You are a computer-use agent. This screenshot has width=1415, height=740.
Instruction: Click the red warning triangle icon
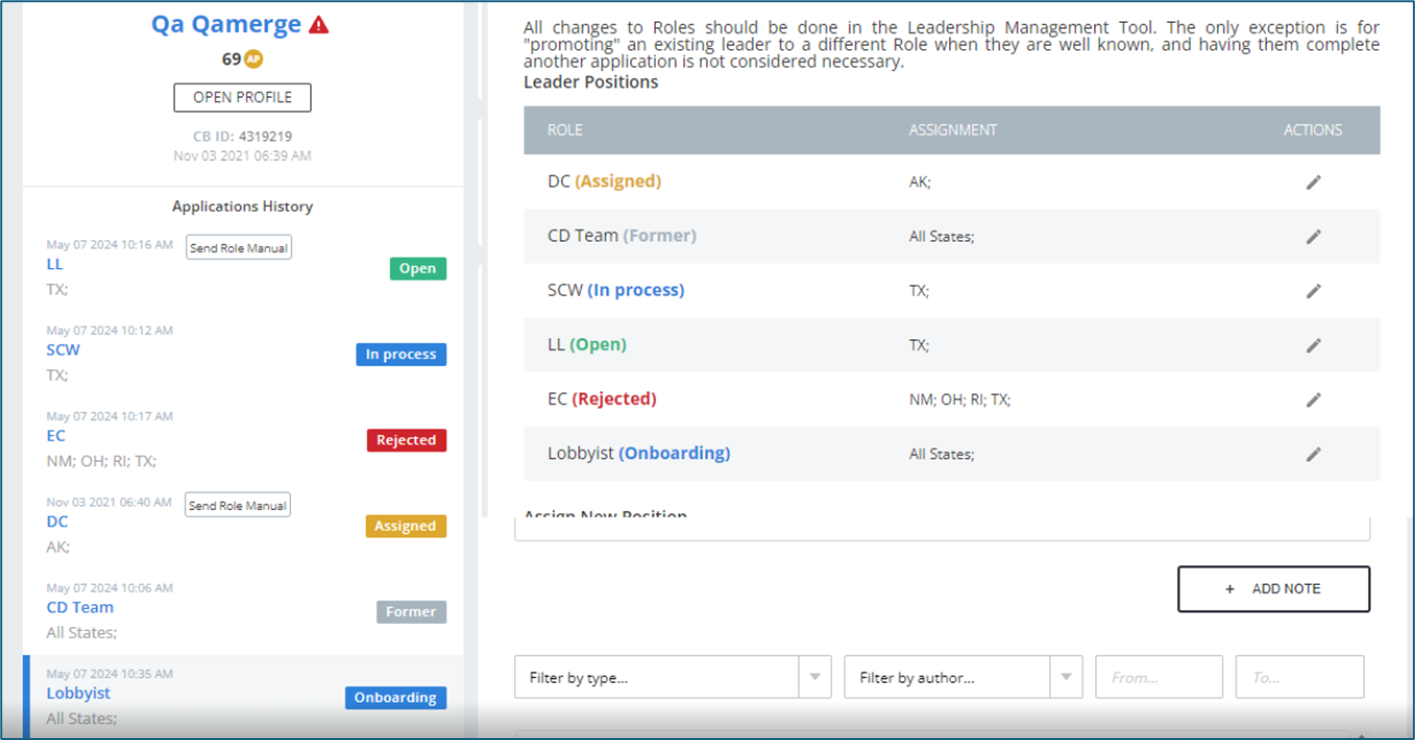tap(319, 25)
